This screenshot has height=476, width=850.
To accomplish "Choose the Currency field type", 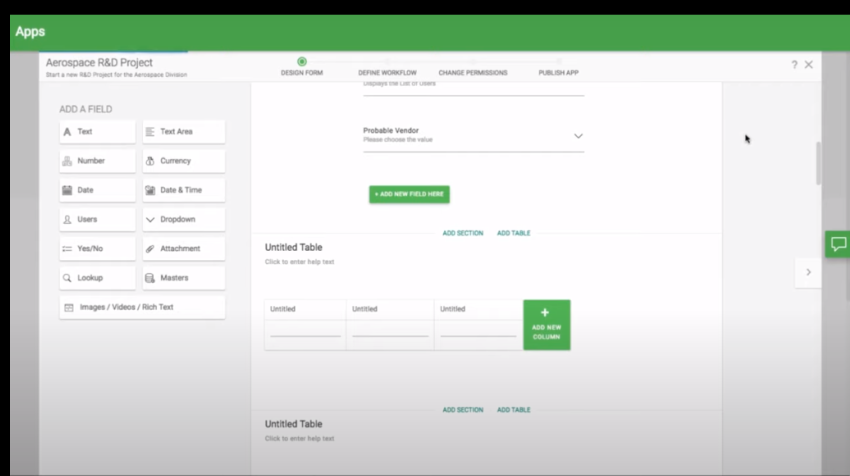I will [183, 161].
